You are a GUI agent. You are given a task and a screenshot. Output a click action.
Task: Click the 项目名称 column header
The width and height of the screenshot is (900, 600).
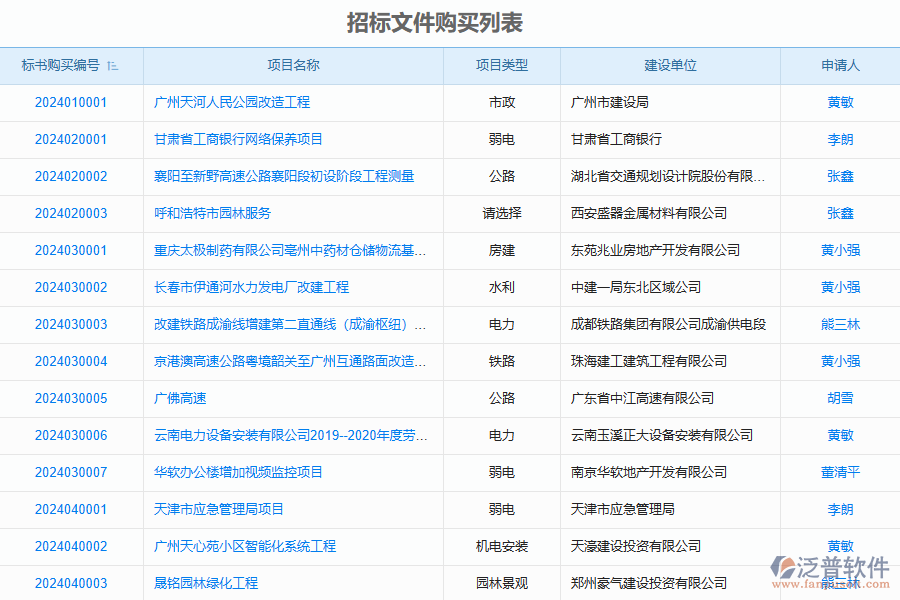click(293, 65)
